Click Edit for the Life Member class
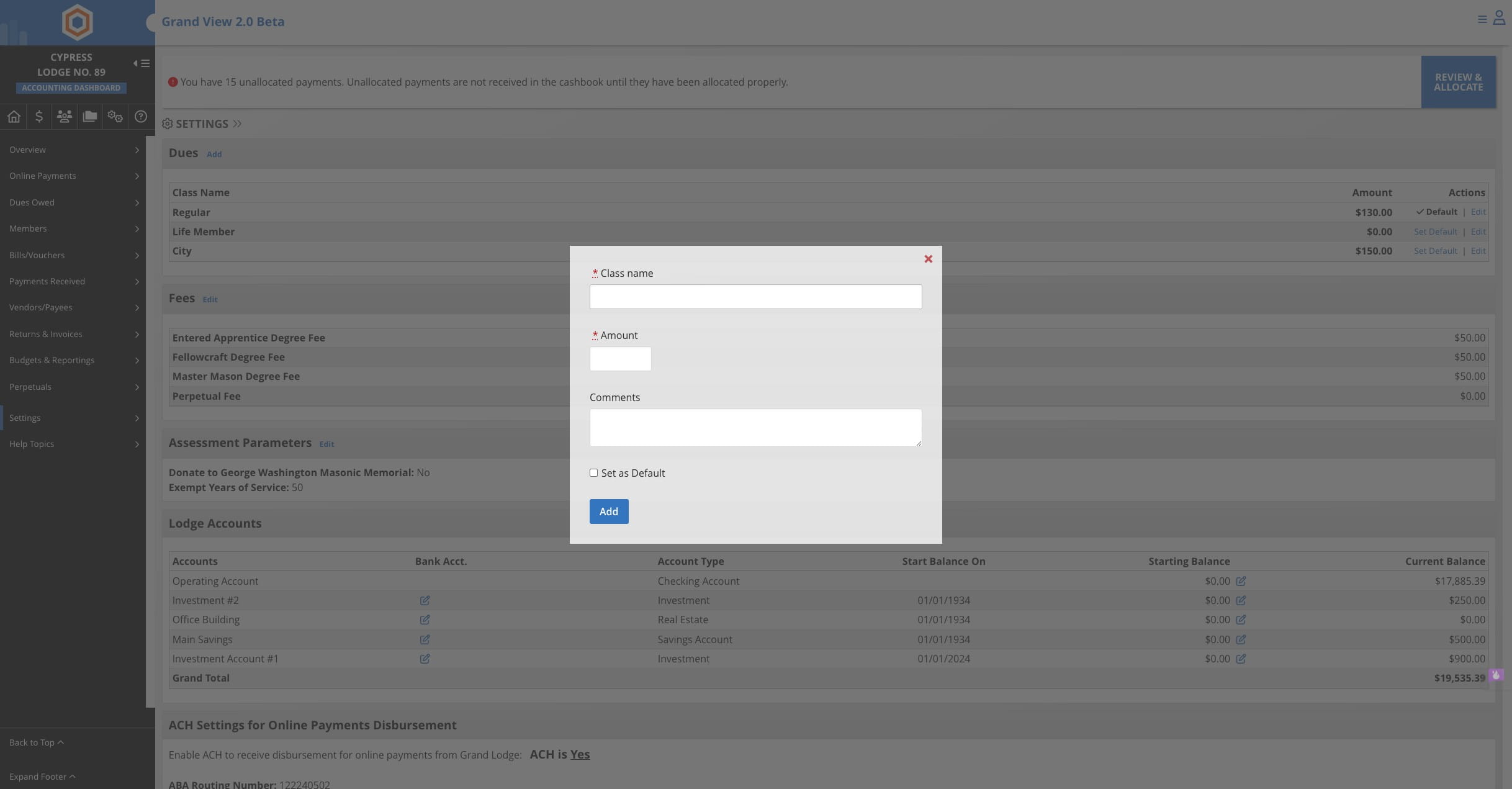The width and height of the screenshot is (1512, 789). 1478,232
